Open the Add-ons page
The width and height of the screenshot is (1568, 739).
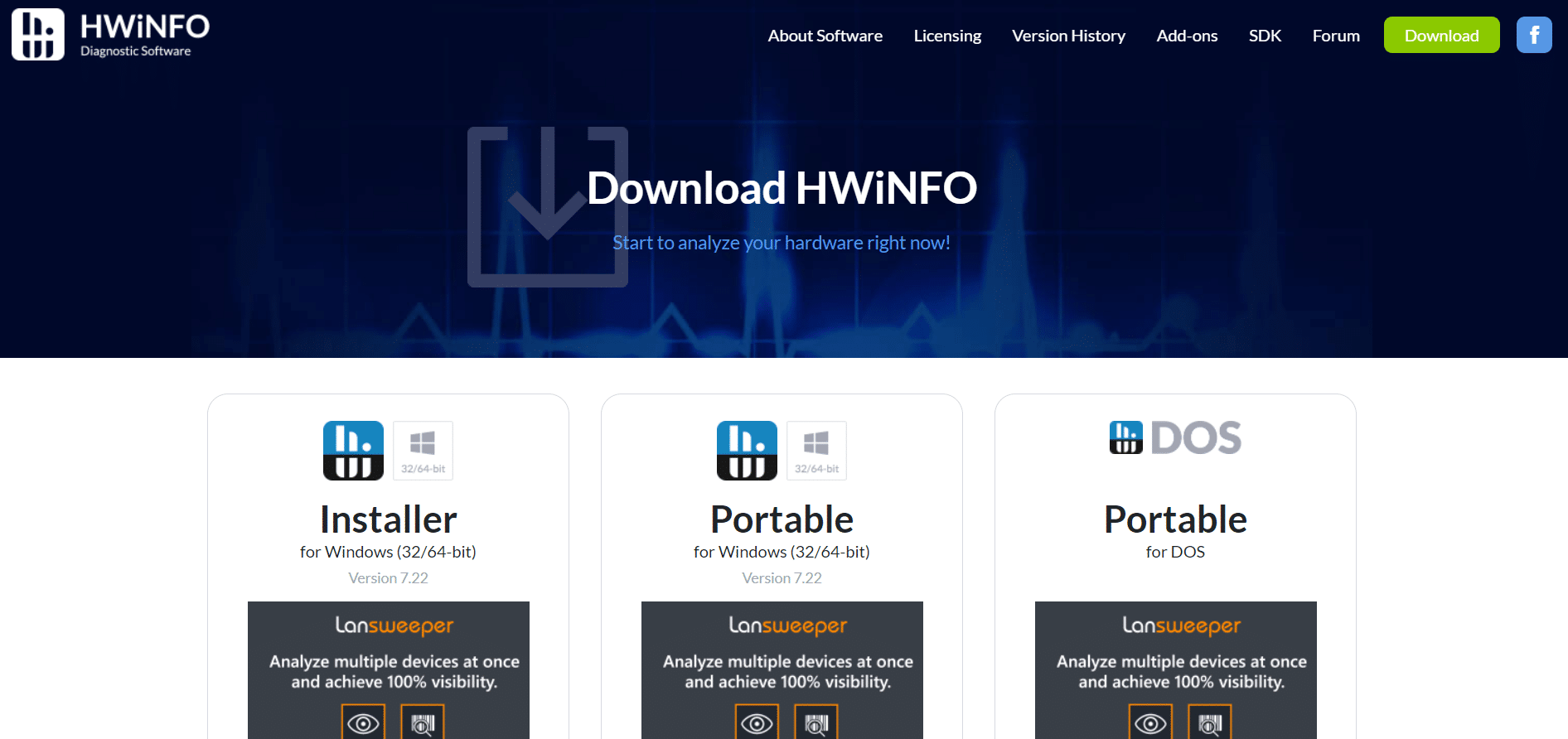(x=1187, y=36)
